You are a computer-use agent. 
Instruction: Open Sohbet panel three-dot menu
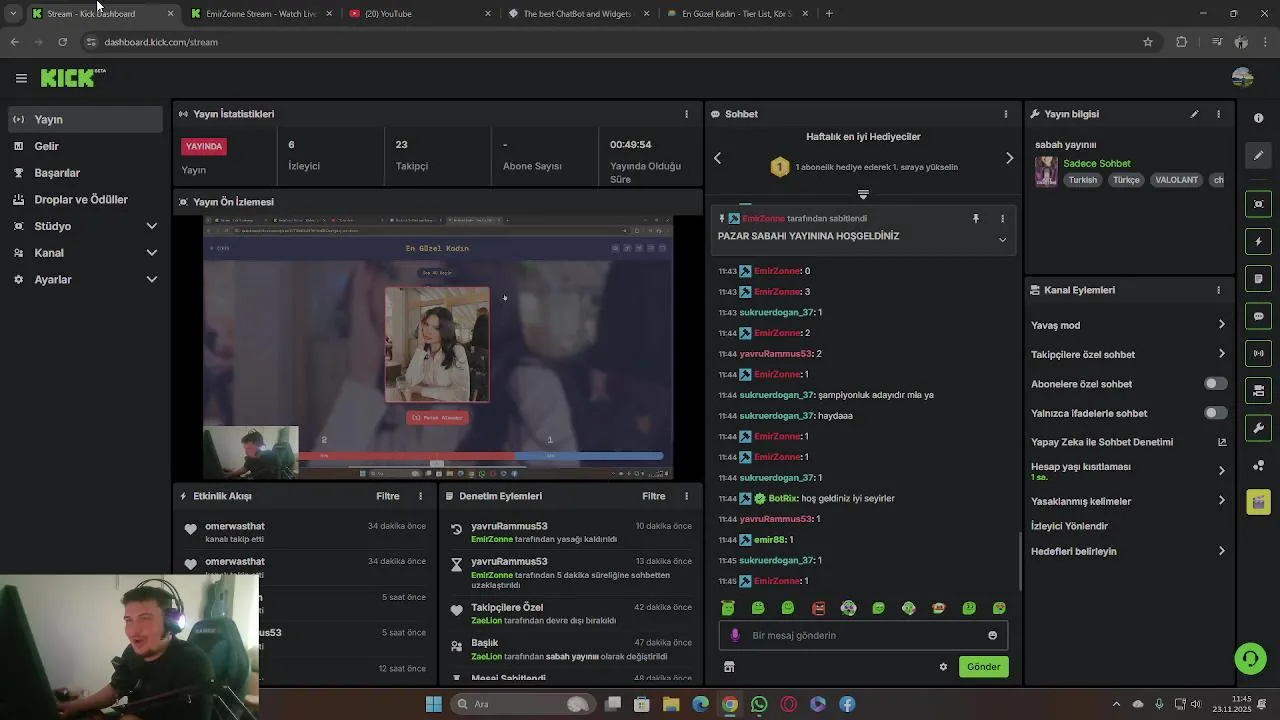pos(1005,114)
